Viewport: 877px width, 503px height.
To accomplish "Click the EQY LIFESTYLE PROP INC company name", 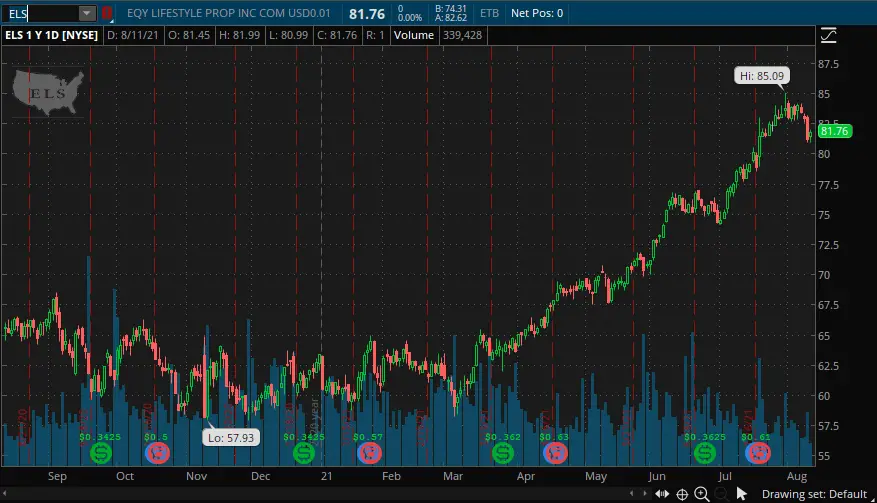I will [229, 13].
